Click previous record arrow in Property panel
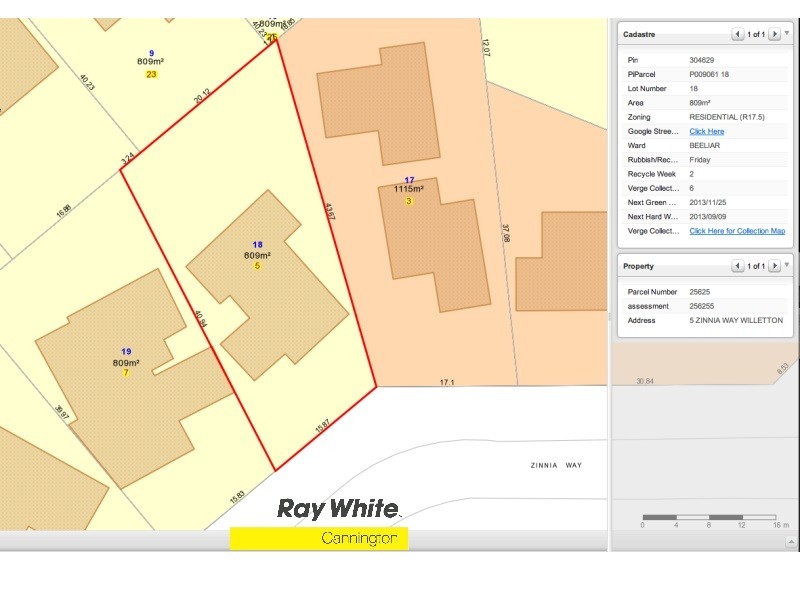 738,266
